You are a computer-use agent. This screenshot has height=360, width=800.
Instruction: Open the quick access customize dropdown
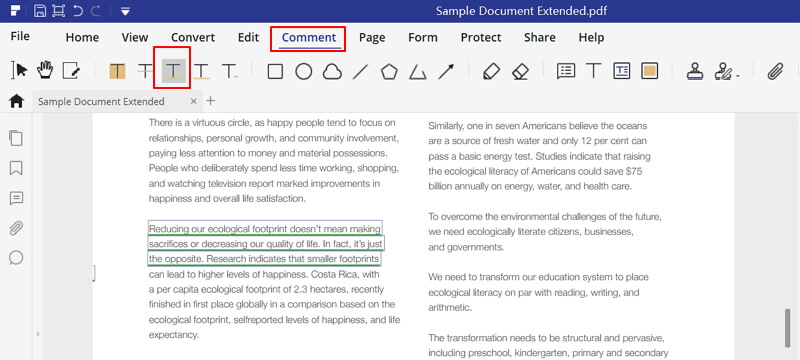(x=125, y=11)
